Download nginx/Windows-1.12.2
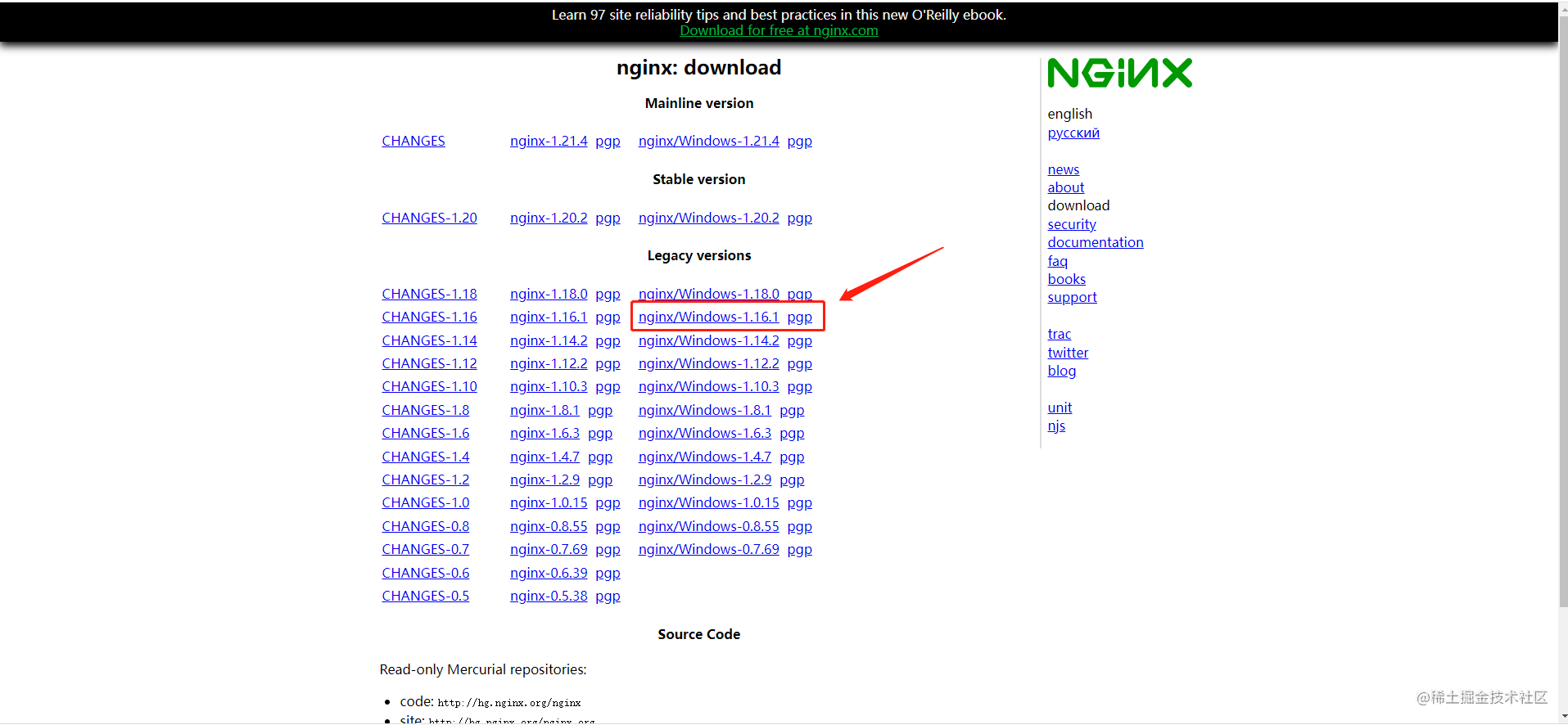1568x725 pixels. tap(709, 363)
